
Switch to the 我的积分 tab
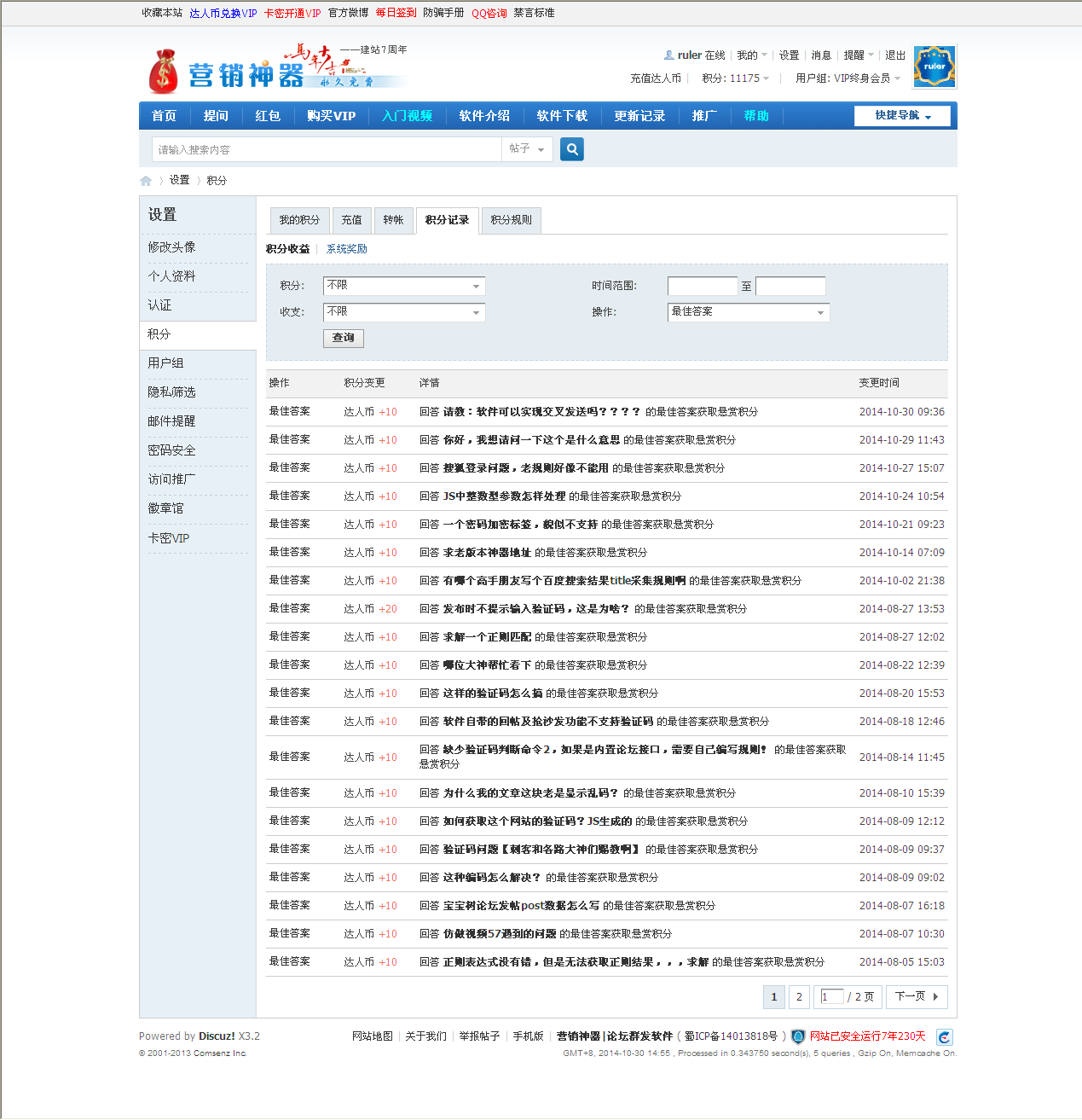(x=299, y=220)
